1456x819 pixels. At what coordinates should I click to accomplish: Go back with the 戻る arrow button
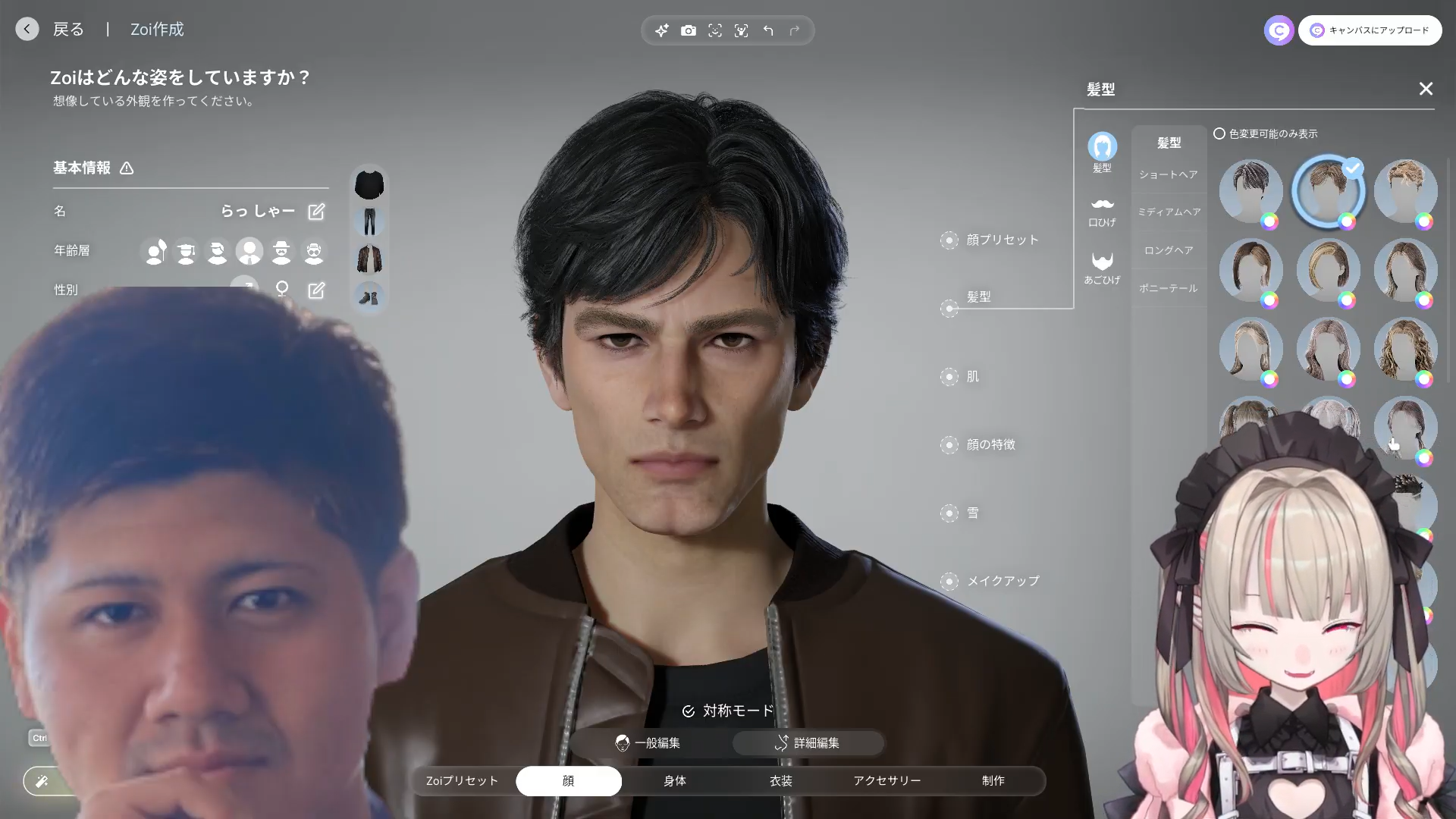pyautogui.click(x=27, y=30)
